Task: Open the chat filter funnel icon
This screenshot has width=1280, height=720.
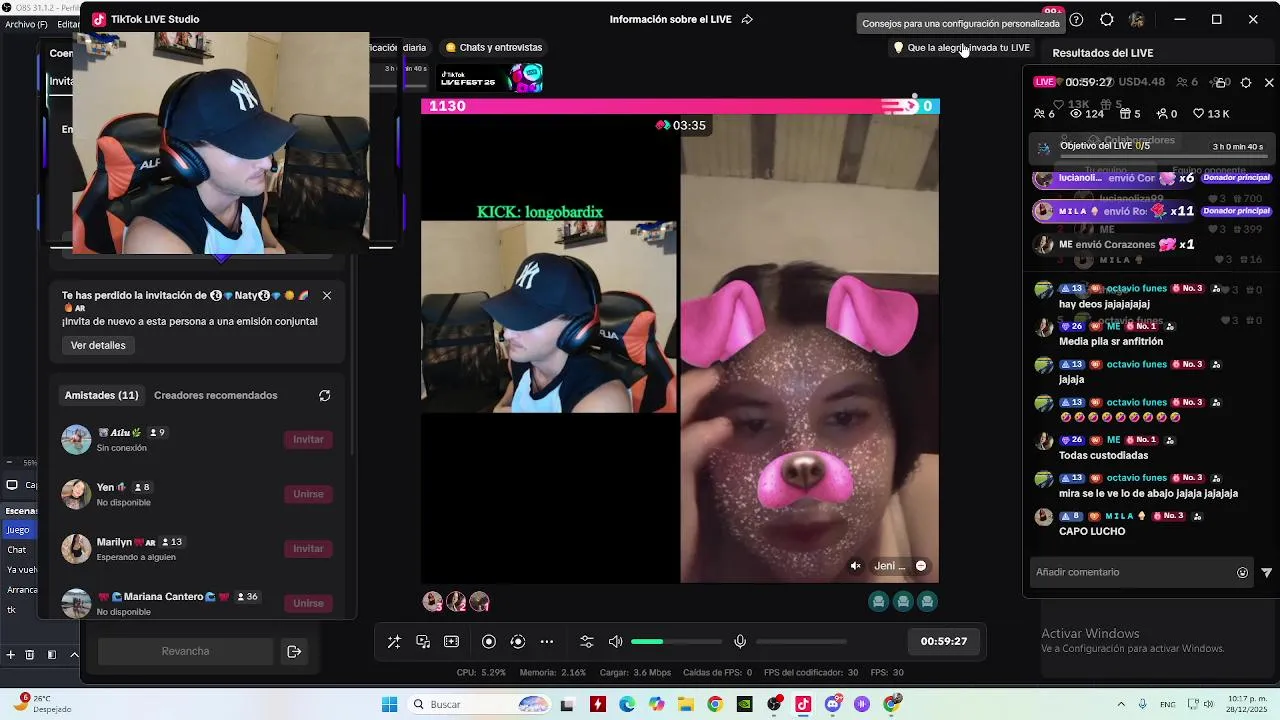Action: (1267, 573)
